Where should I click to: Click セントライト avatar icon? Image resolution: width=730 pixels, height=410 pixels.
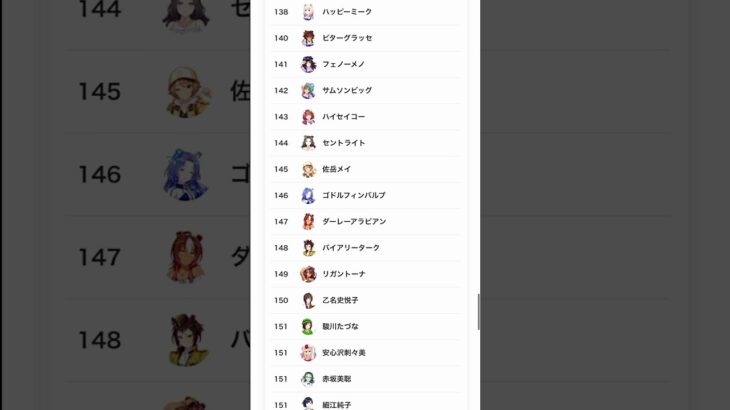[x=308, y=143]
